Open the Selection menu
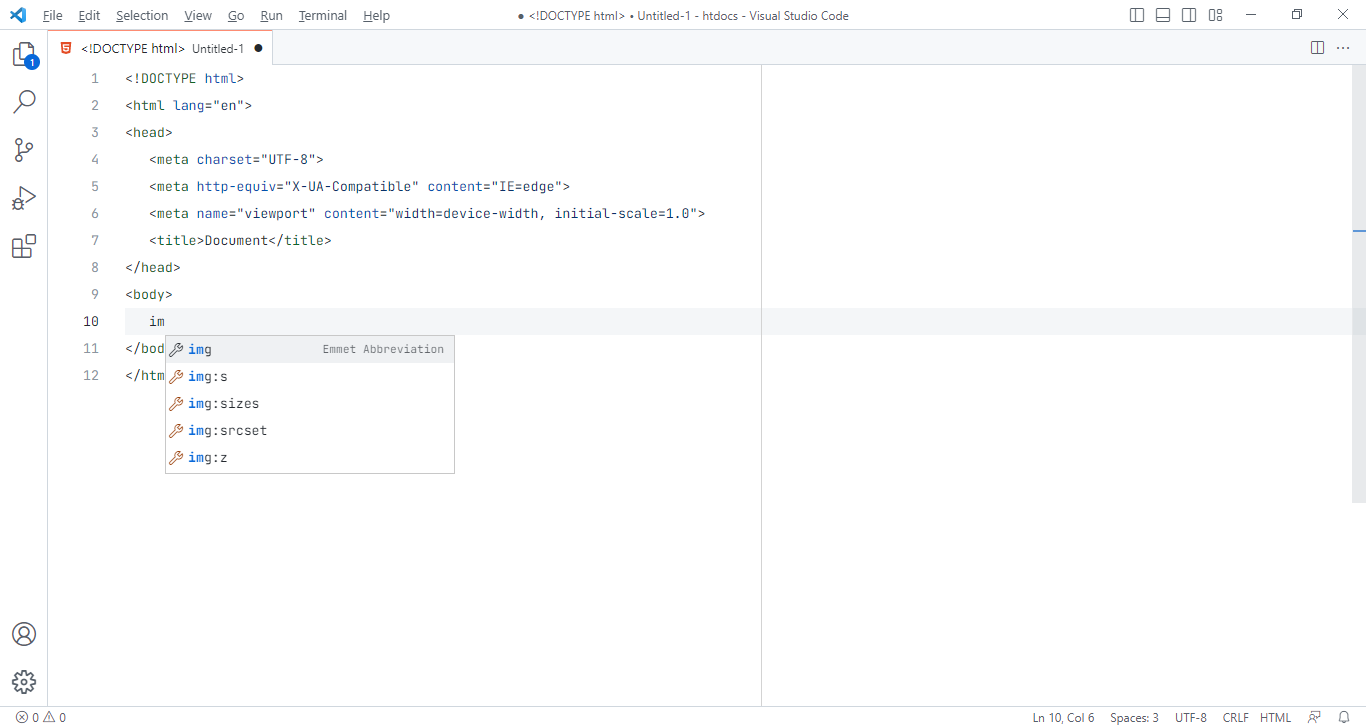The width and height of the screenshot is (1366, 728). (142, 15)
